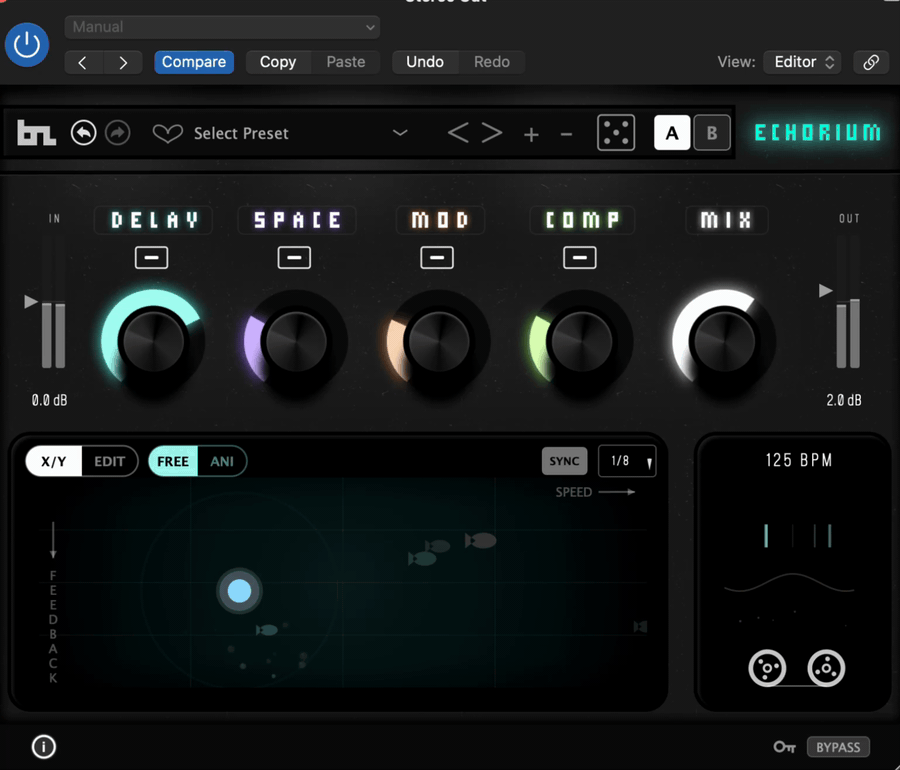
Task: Click the SPACE knob
Action: (x=296, y=341)
